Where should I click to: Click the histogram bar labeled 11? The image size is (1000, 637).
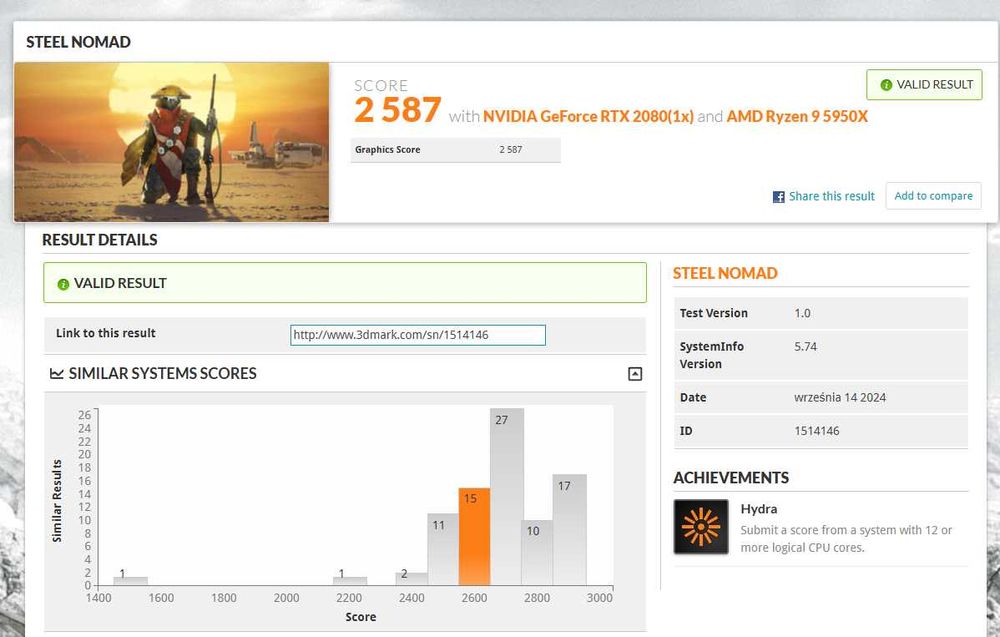coord(443,550)
